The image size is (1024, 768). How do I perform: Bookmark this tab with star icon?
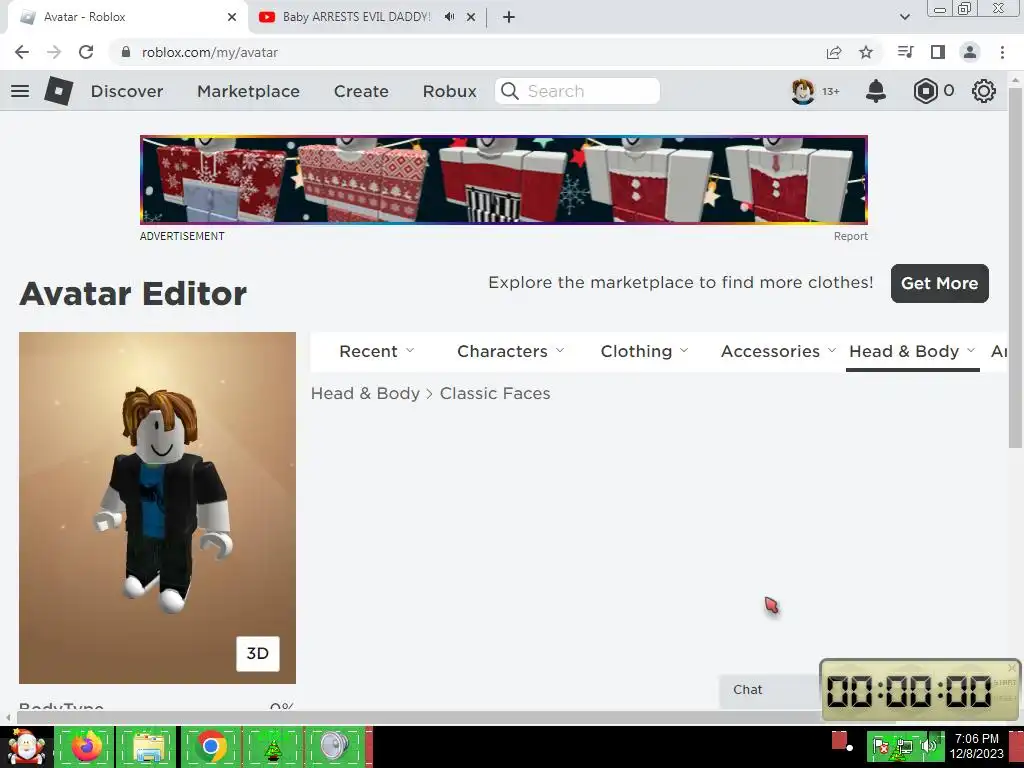click(866, 52)
